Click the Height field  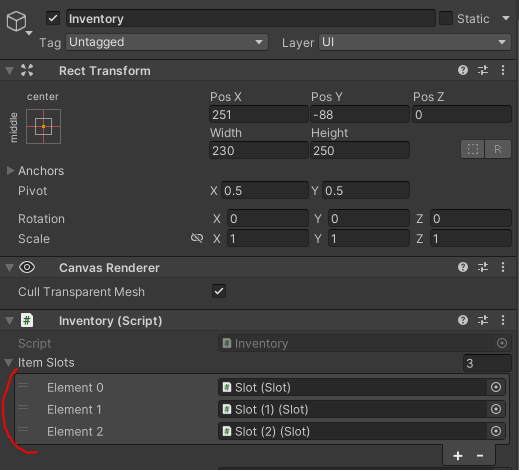tap(360, 150)
